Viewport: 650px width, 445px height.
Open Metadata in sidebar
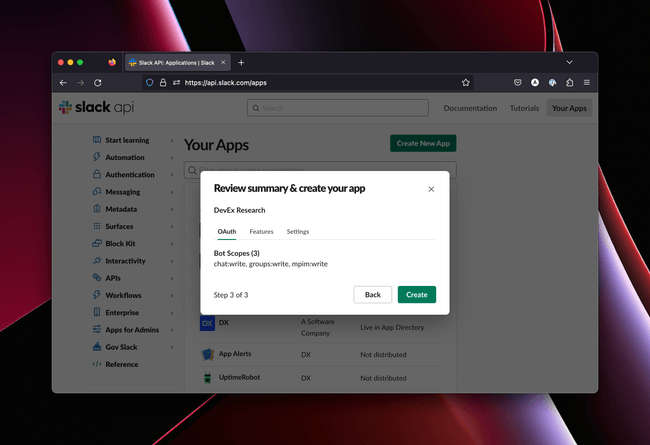click(x=121, y=209)
